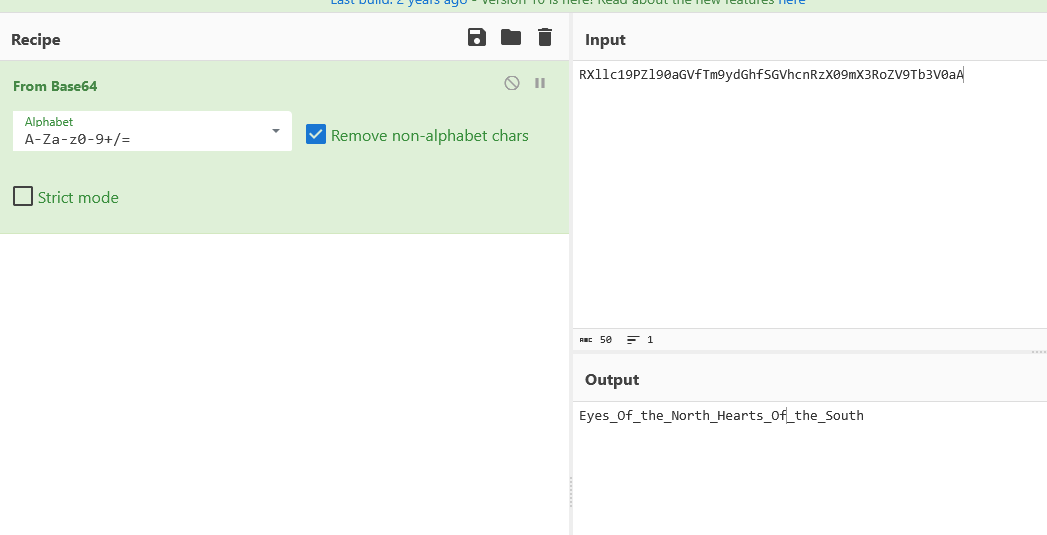Screen dimensions: 1047x535
Task: Click the line count icon under the input
Action: [632, 340]
